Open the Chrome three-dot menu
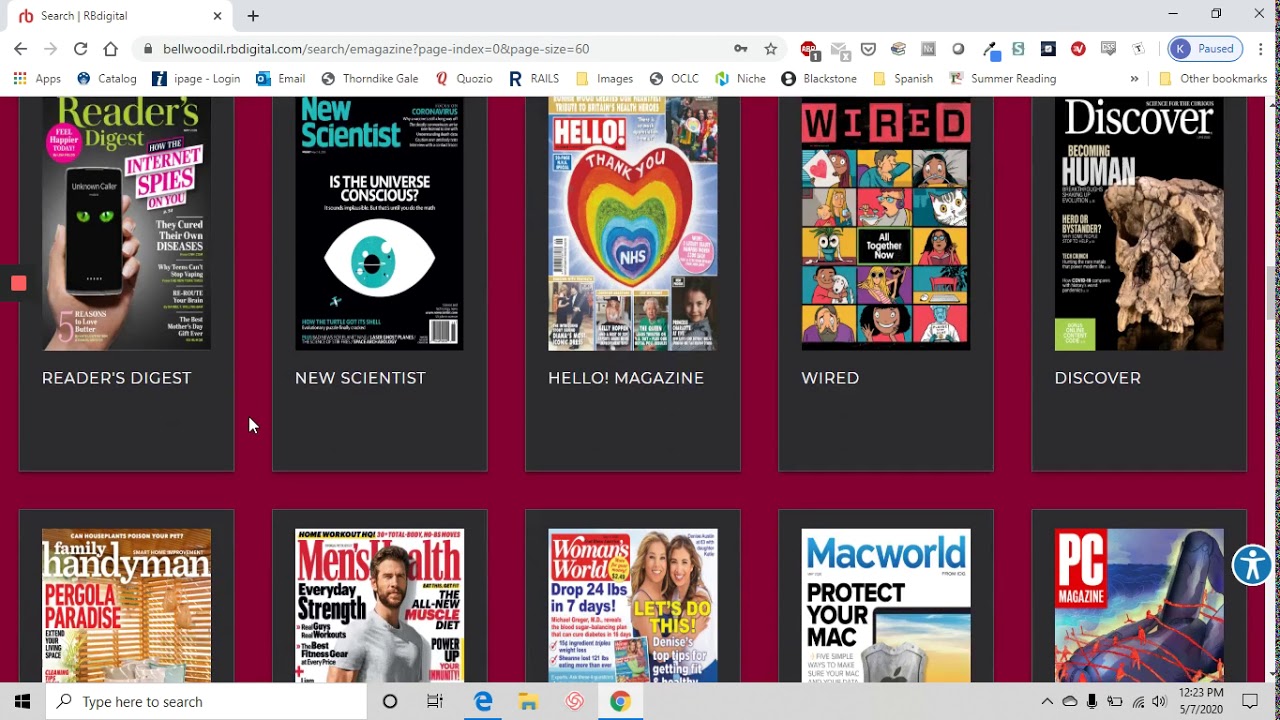Image resolution: width=1280 pixels, height=720 pixels. (1260, 49)
